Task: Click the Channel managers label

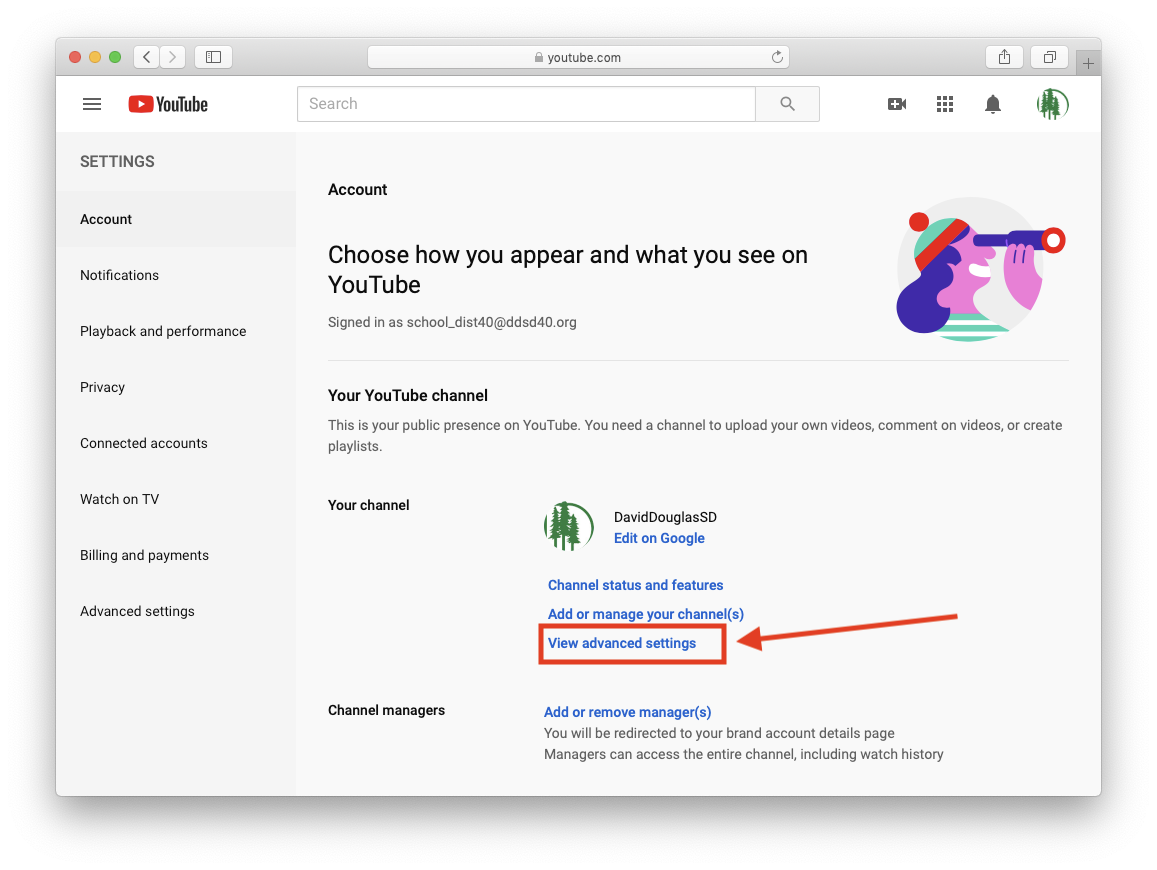Action: [x=386, y=711]
